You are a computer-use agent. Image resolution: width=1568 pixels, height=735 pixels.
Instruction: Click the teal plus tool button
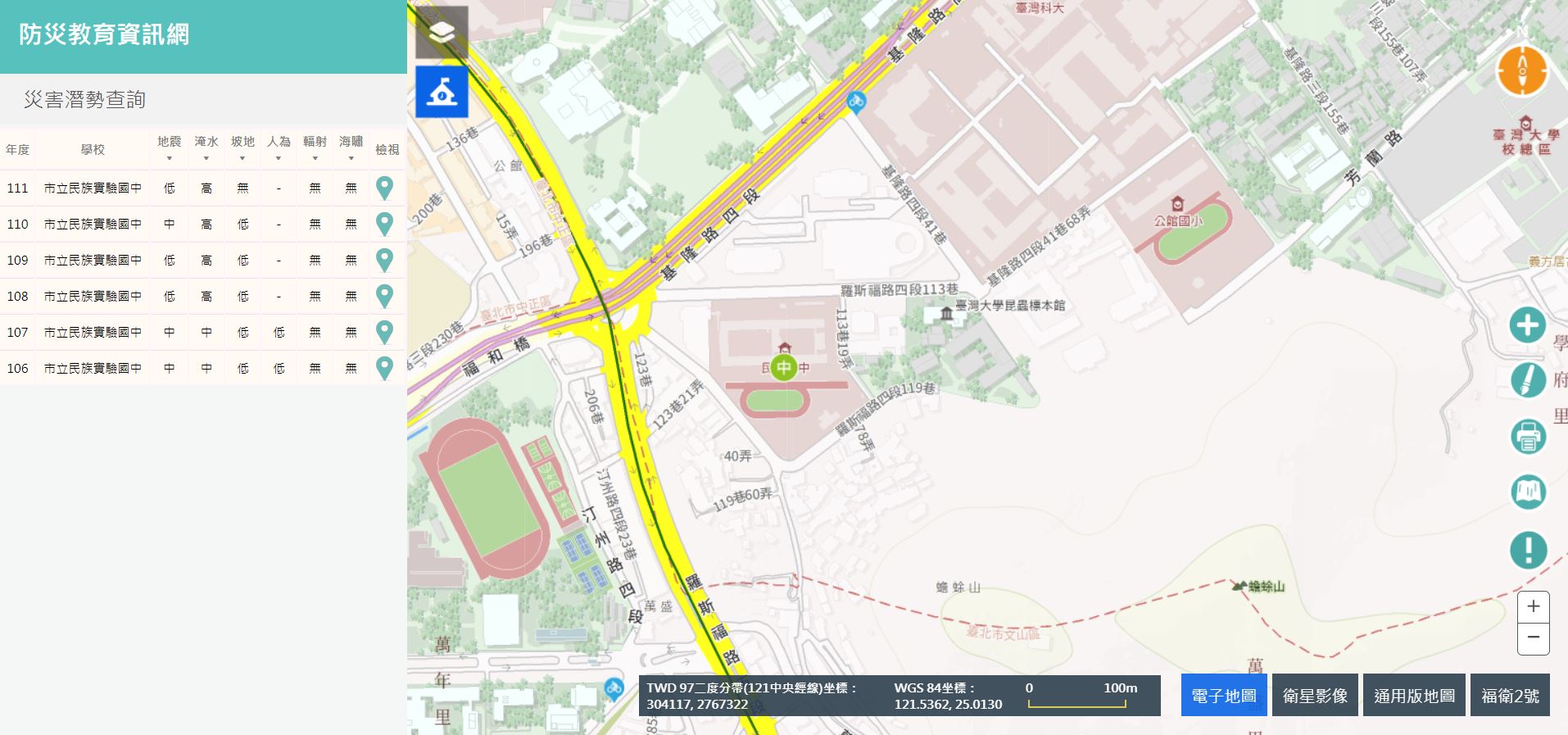[x=1528, y=325]
